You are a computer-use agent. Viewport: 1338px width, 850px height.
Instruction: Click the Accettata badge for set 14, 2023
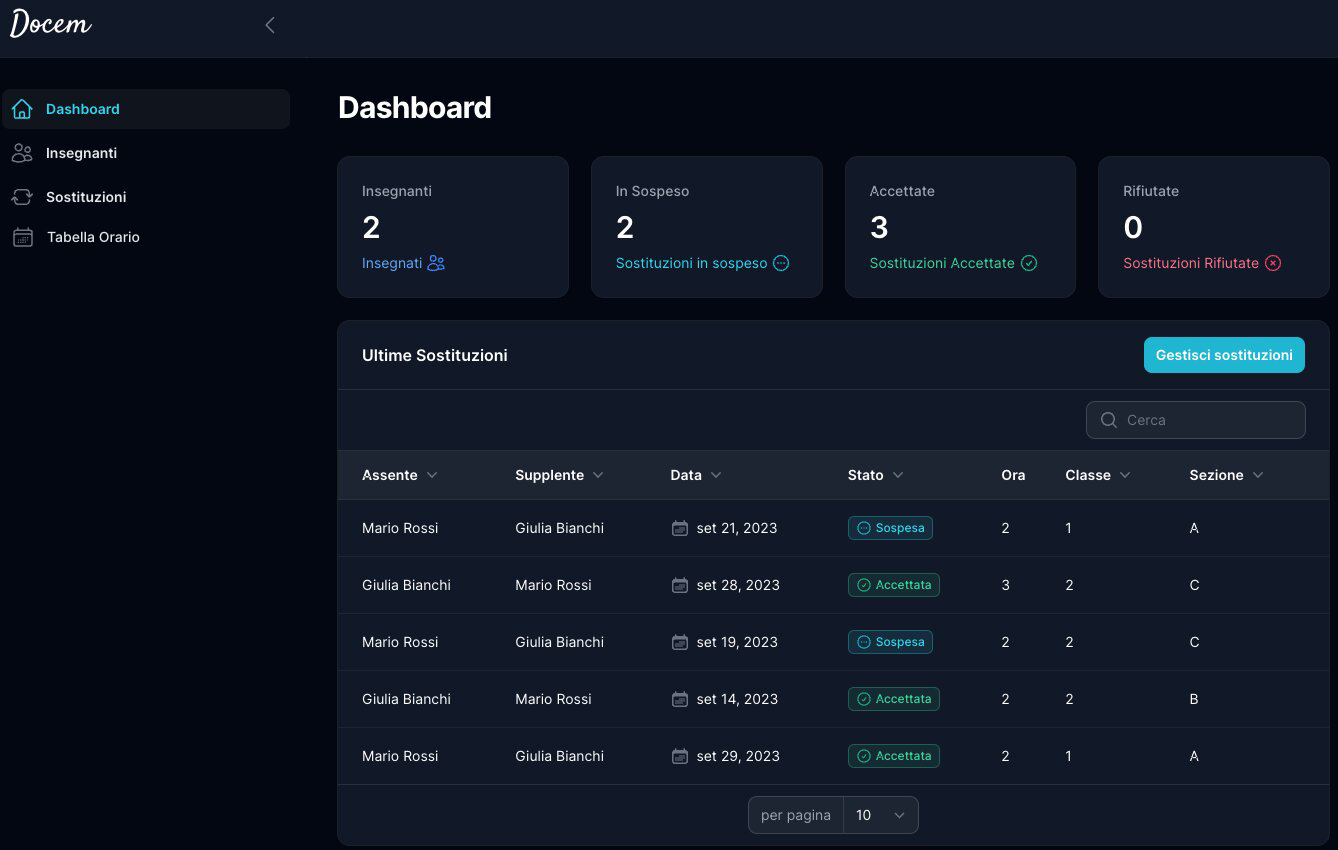[x=893, y=699]
